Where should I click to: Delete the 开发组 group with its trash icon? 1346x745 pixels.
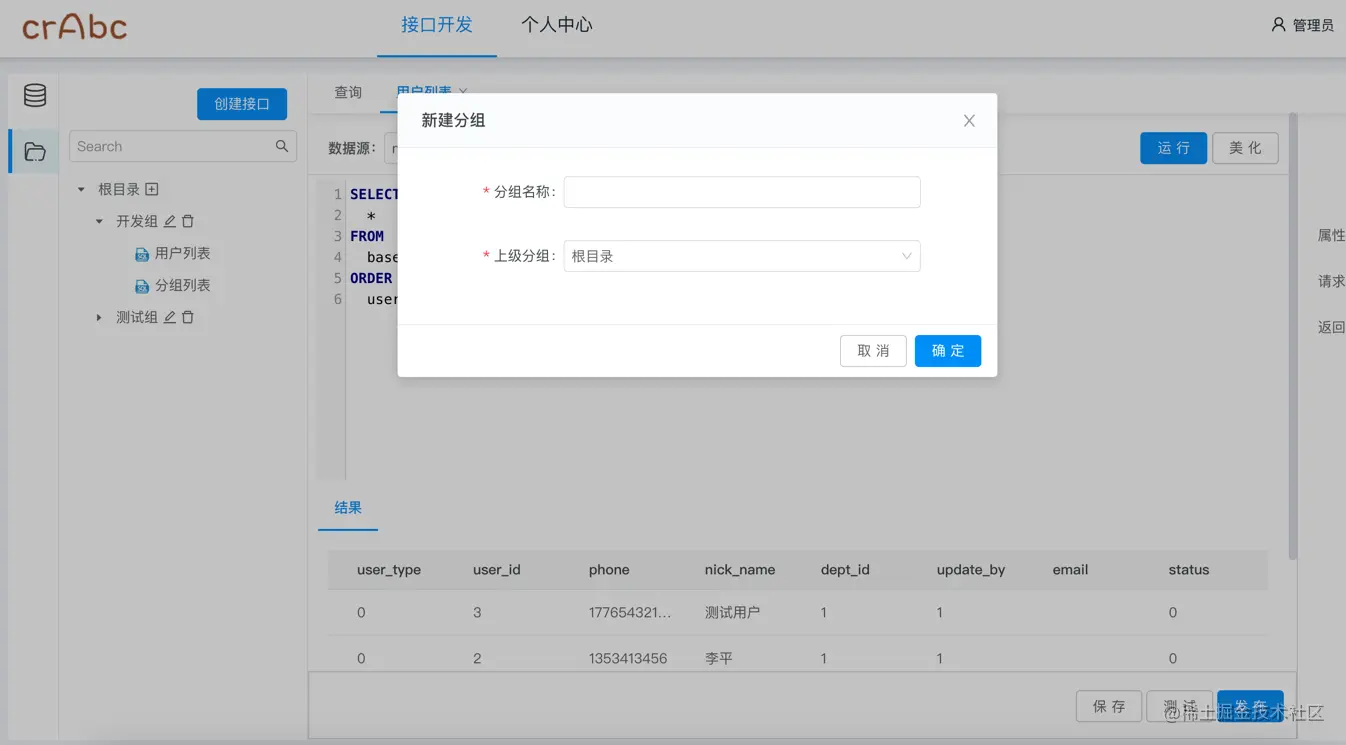(x=188, y=221)
